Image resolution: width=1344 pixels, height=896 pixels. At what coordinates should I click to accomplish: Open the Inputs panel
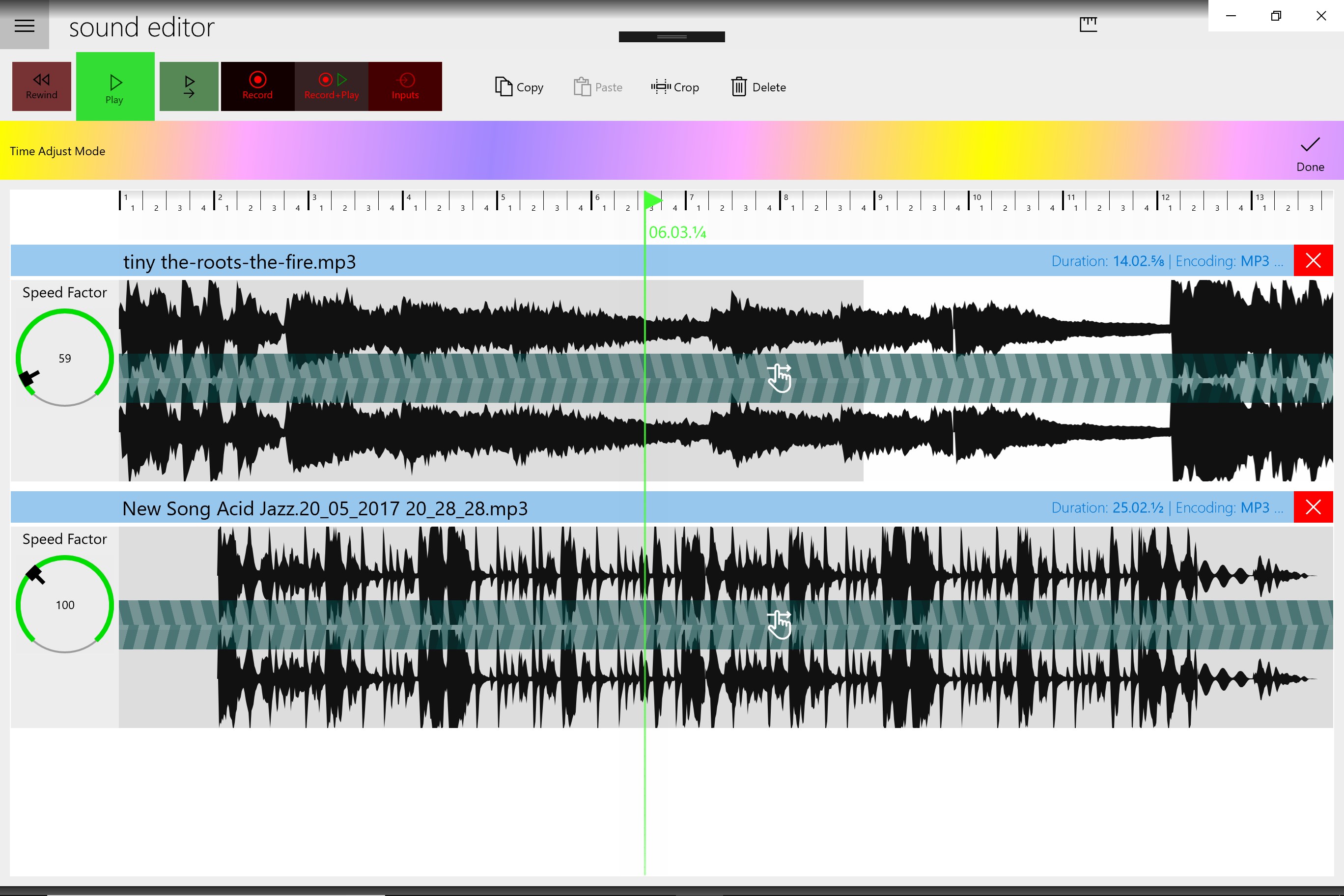[x=405, y=86]
